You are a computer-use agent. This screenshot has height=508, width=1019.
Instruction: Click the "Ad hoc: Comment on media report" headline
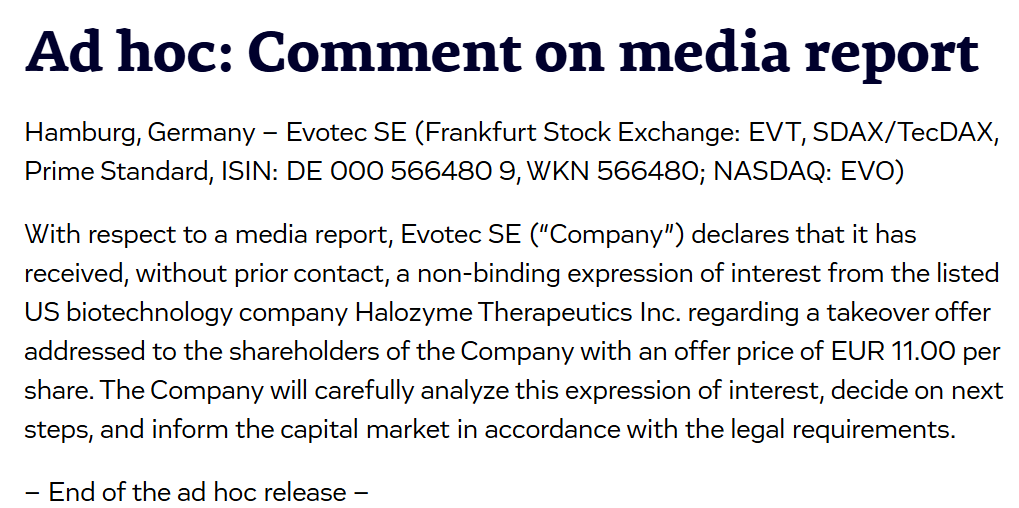click(x=500, y=52)
